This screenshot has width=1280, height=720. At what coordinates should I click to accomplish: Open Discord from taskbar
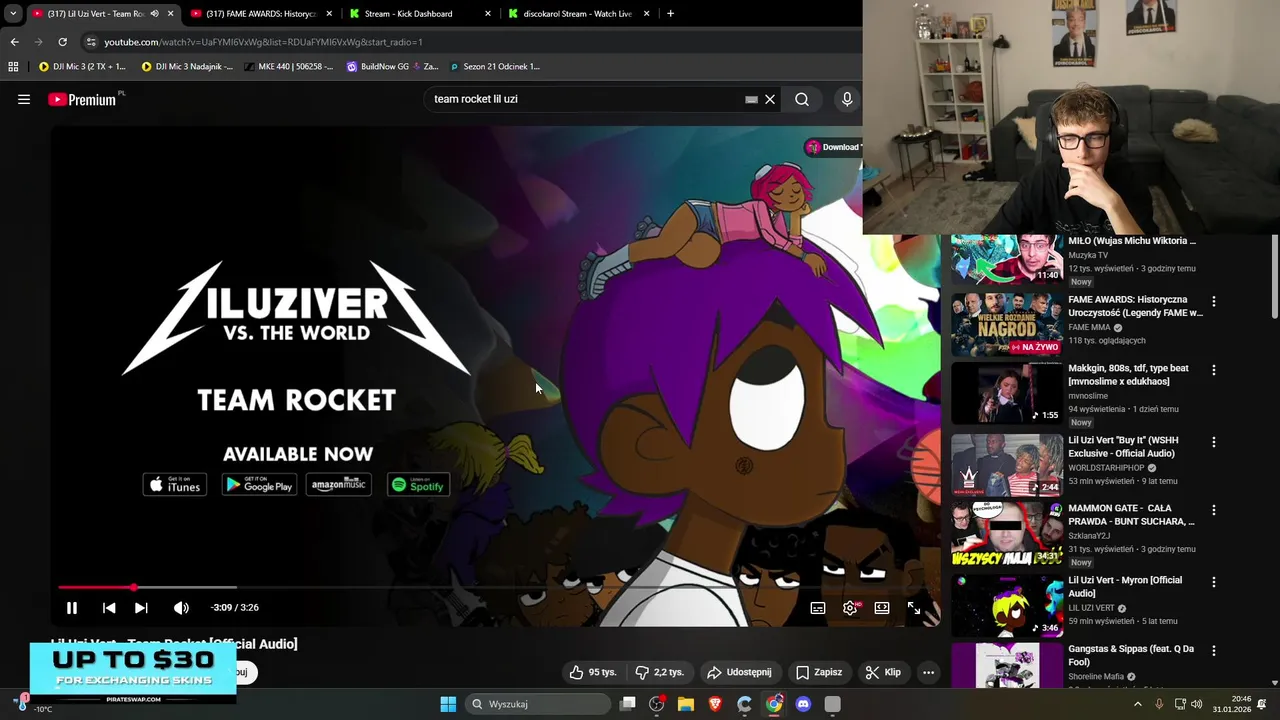(x=803, y=704)
